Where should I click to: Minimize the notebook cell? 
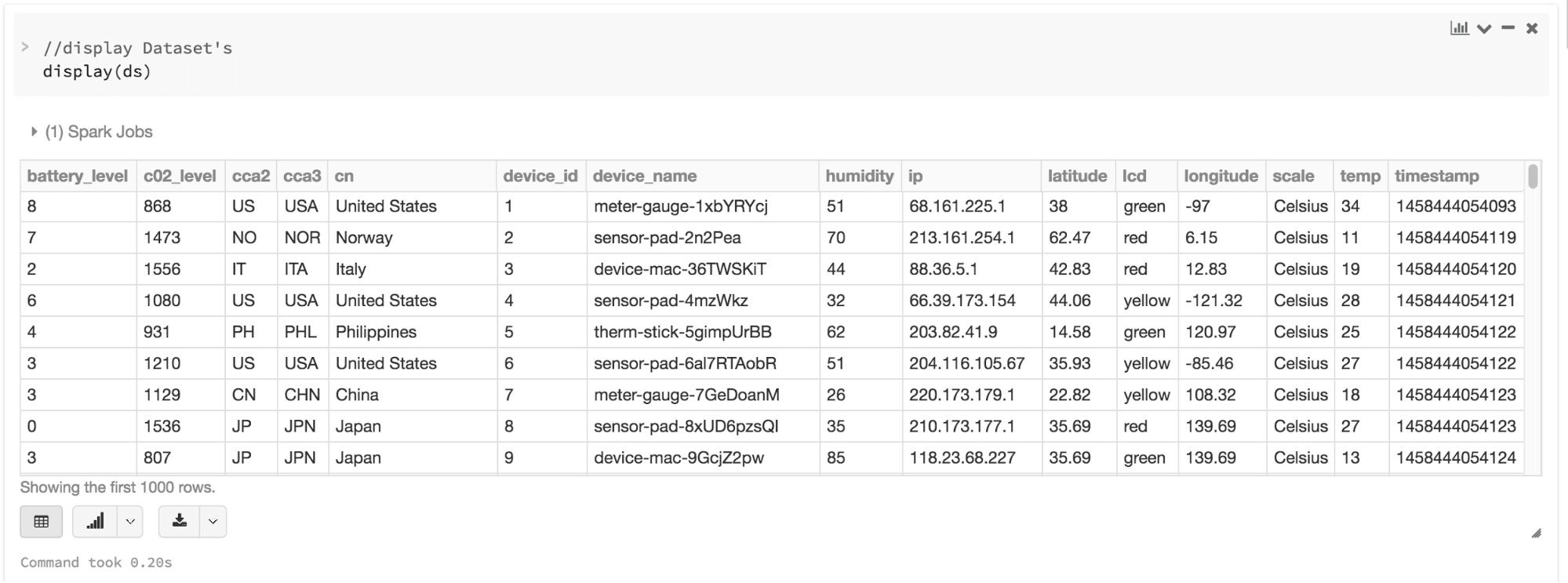click(x=1508, y=28)
